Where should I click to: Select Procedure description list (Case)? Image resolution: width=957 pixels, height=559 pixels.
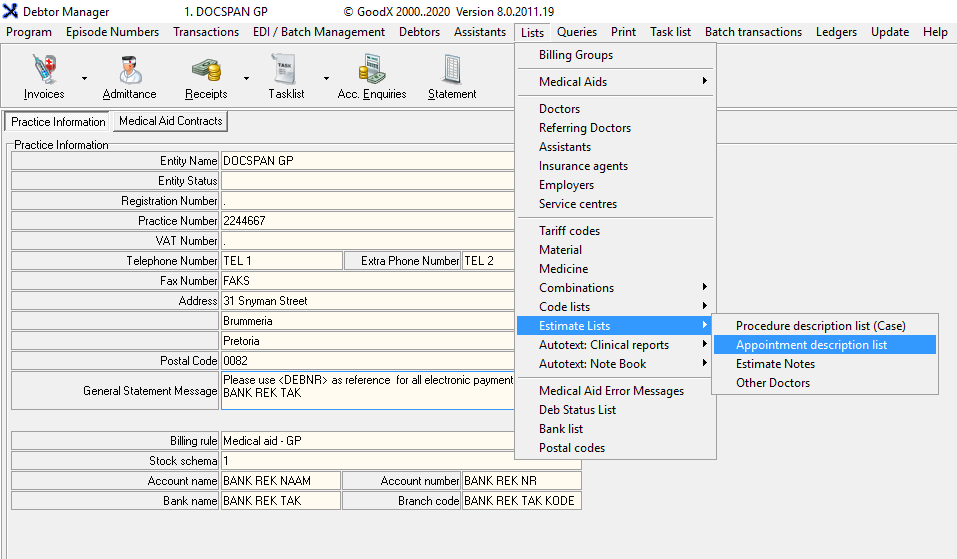pos(819,326)
